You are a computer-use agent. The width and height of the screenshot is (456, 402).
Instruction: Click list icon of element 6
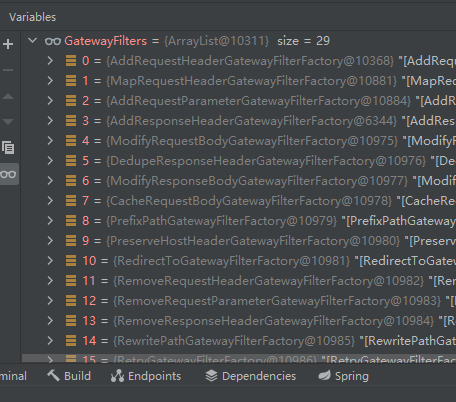[71, 181]
